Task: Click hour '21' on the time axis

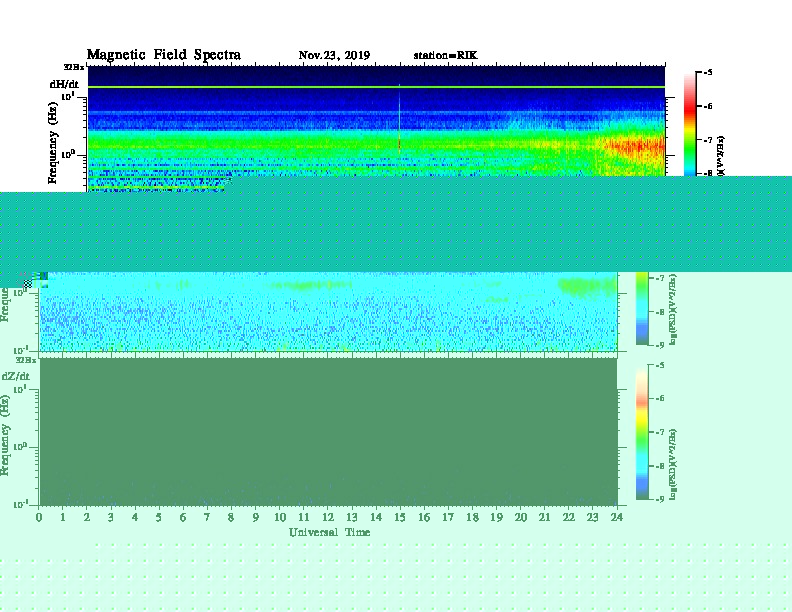Action: (544, 517)
